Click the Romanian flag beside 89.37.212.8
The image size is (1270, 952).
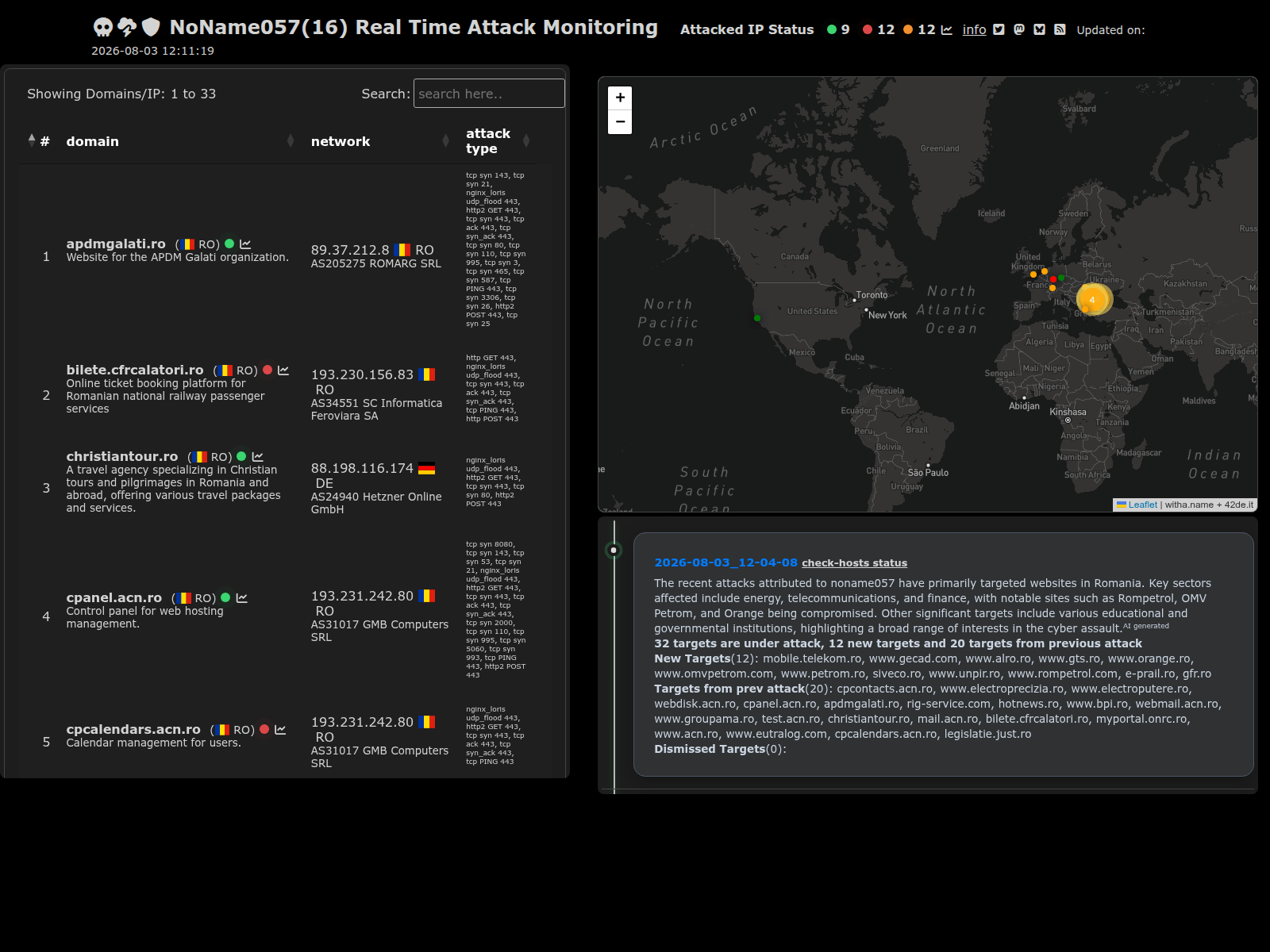pyautogui.click(x=402, y=250)
